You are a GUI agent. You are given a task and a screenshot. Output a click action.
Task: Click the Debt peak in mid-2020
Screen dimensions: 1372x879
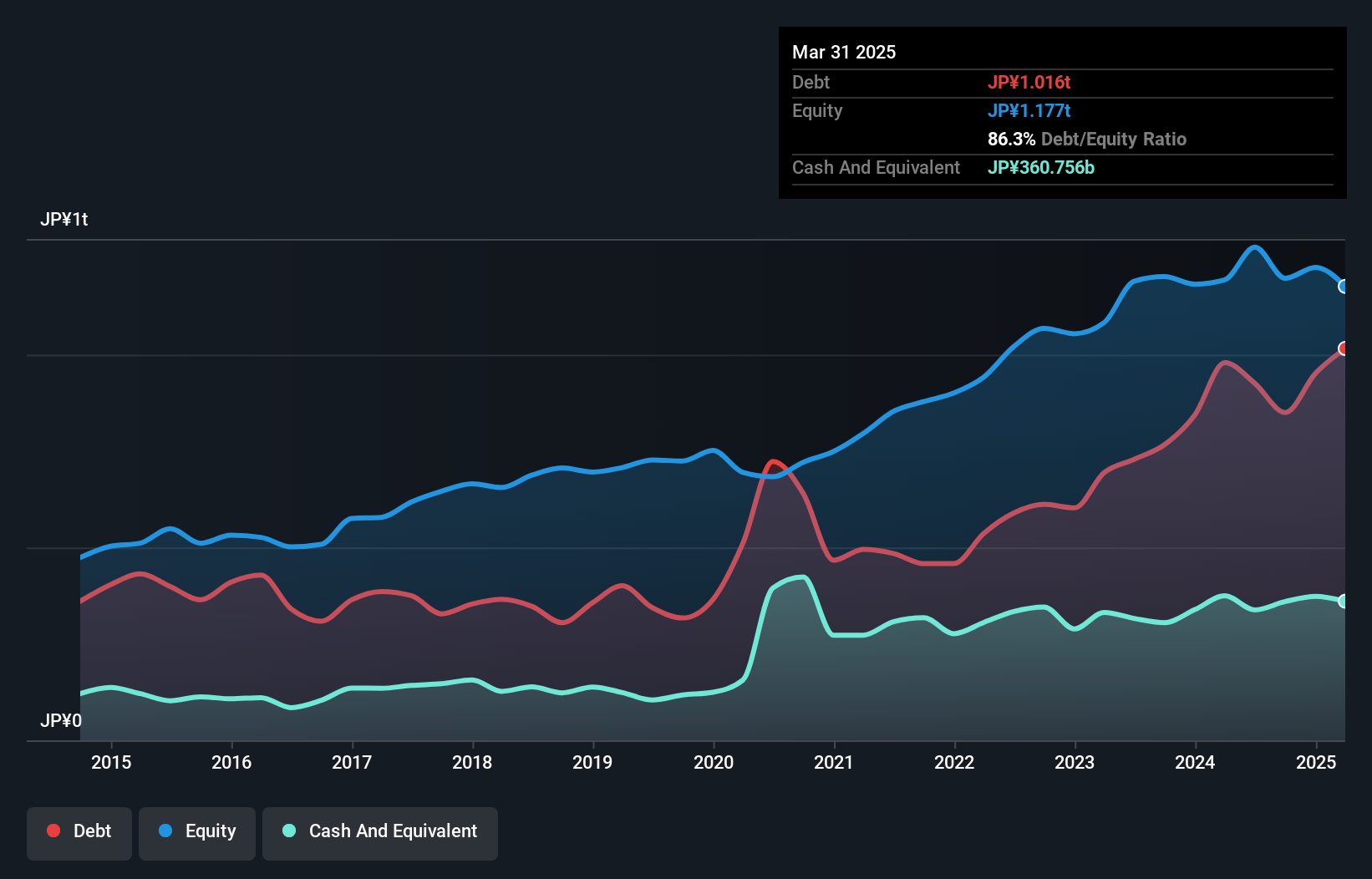click(774, 461)
